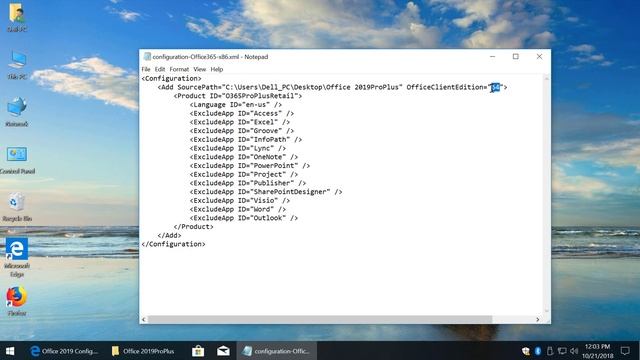The width and height of the screenshot is (640, 360).
Task: Click the ExcludeApp Outlook line
Action: 244,218
